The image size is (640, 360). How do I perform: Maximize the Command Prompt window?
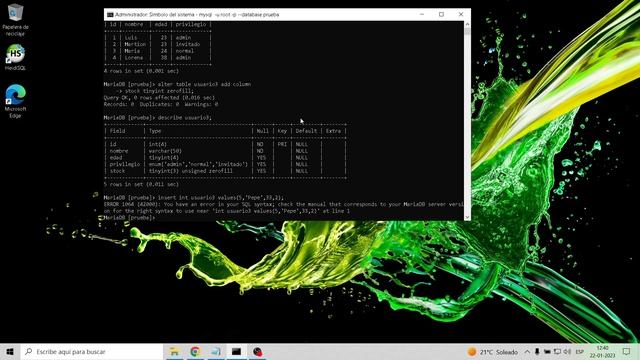point(441,14)
